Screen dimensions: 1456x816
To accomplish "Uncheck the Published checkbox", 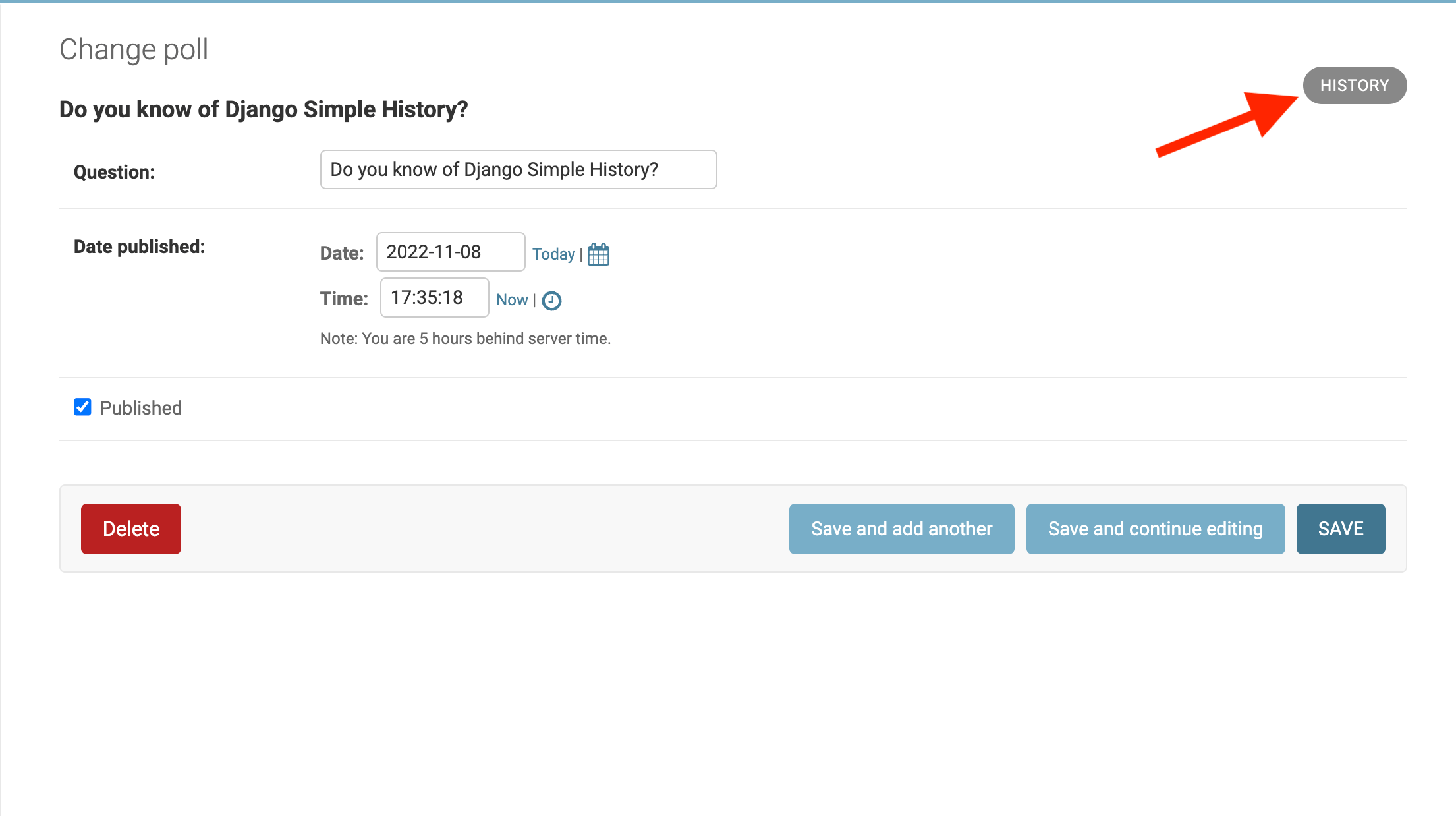I will click(82, 407).
